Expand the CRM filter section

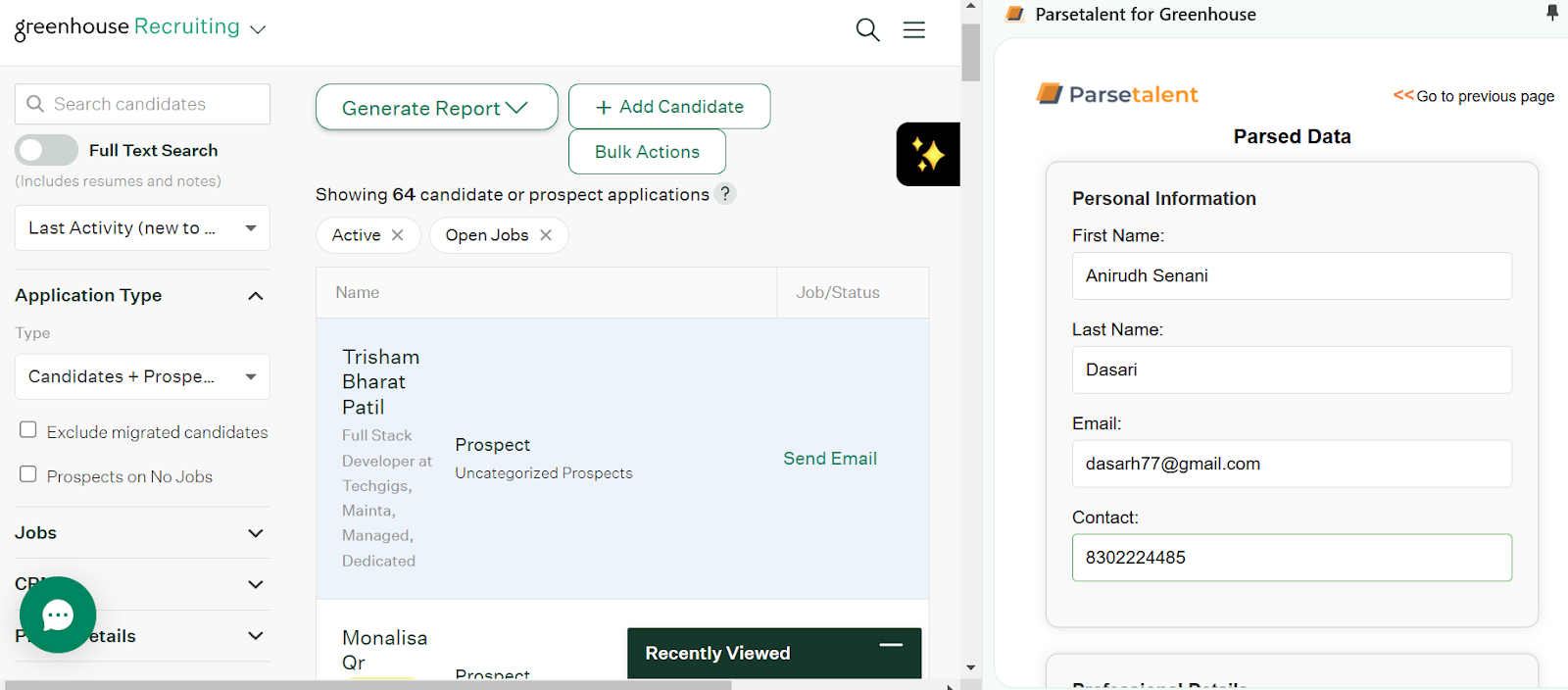click(x=256, y=584)
